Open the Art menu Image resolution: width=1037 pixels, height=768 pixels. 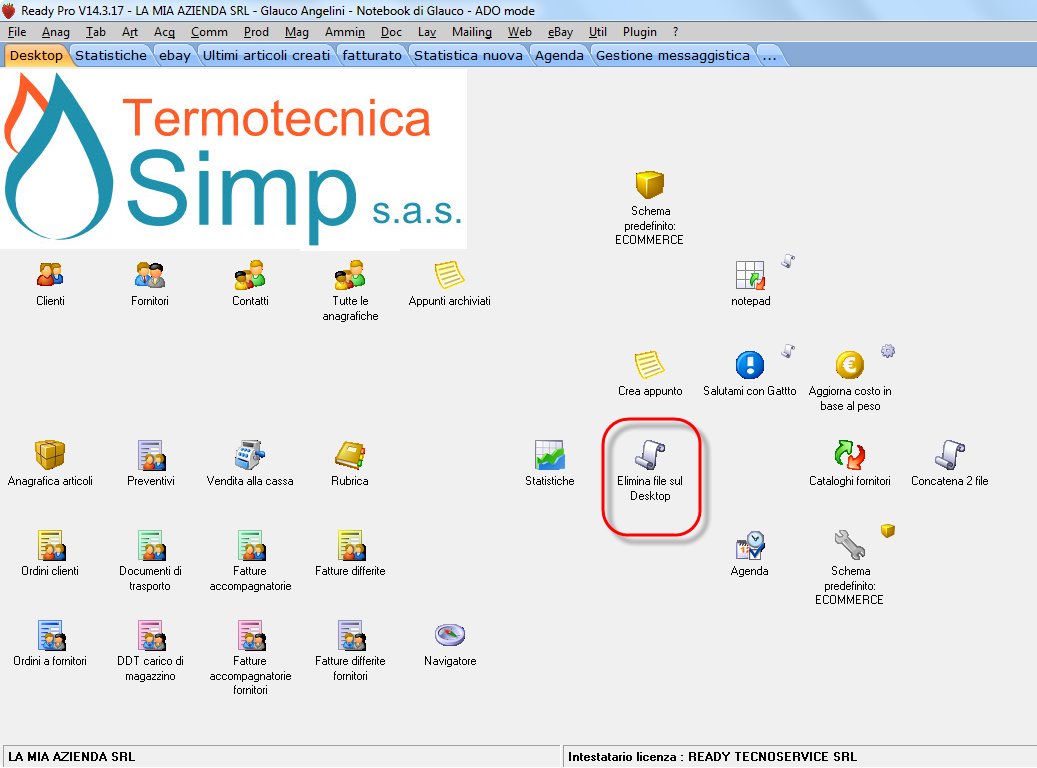[x=130, y=32]
